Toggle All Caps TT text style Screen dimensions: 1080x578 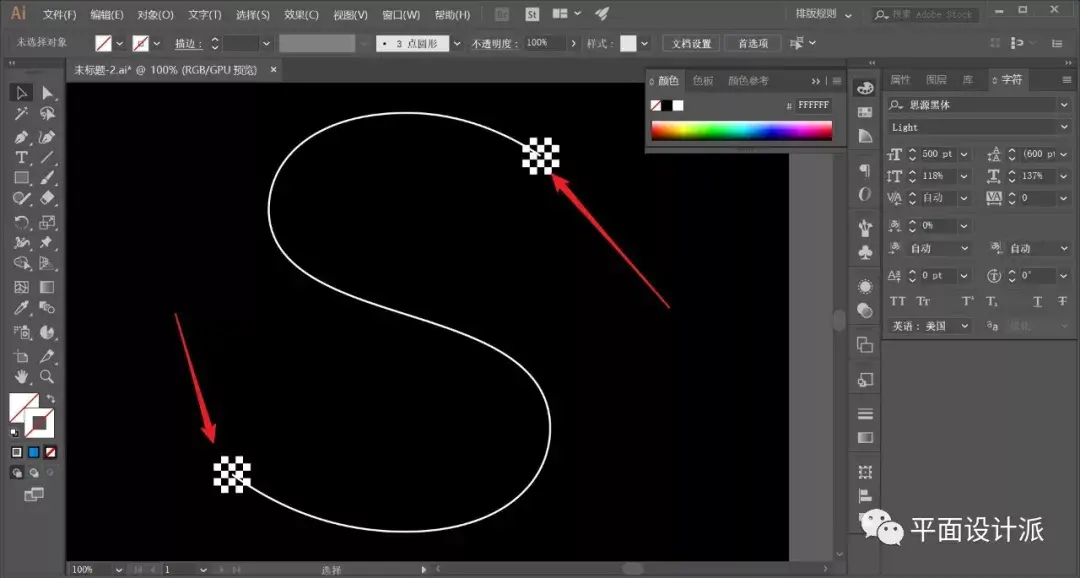click(897, 301)
